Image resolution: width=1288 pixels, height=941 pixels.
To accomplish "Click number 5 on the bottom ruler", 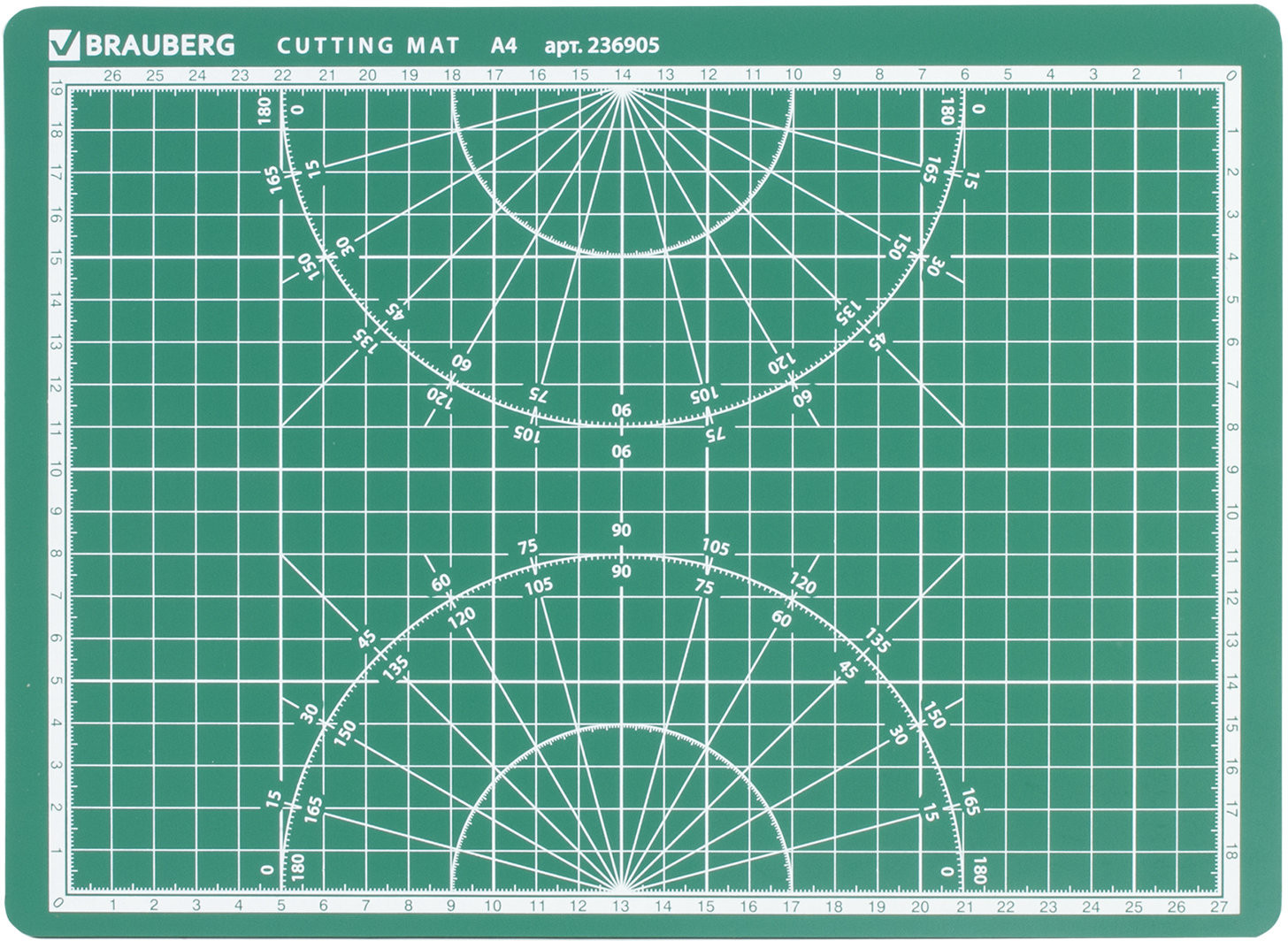I will 281,907.
